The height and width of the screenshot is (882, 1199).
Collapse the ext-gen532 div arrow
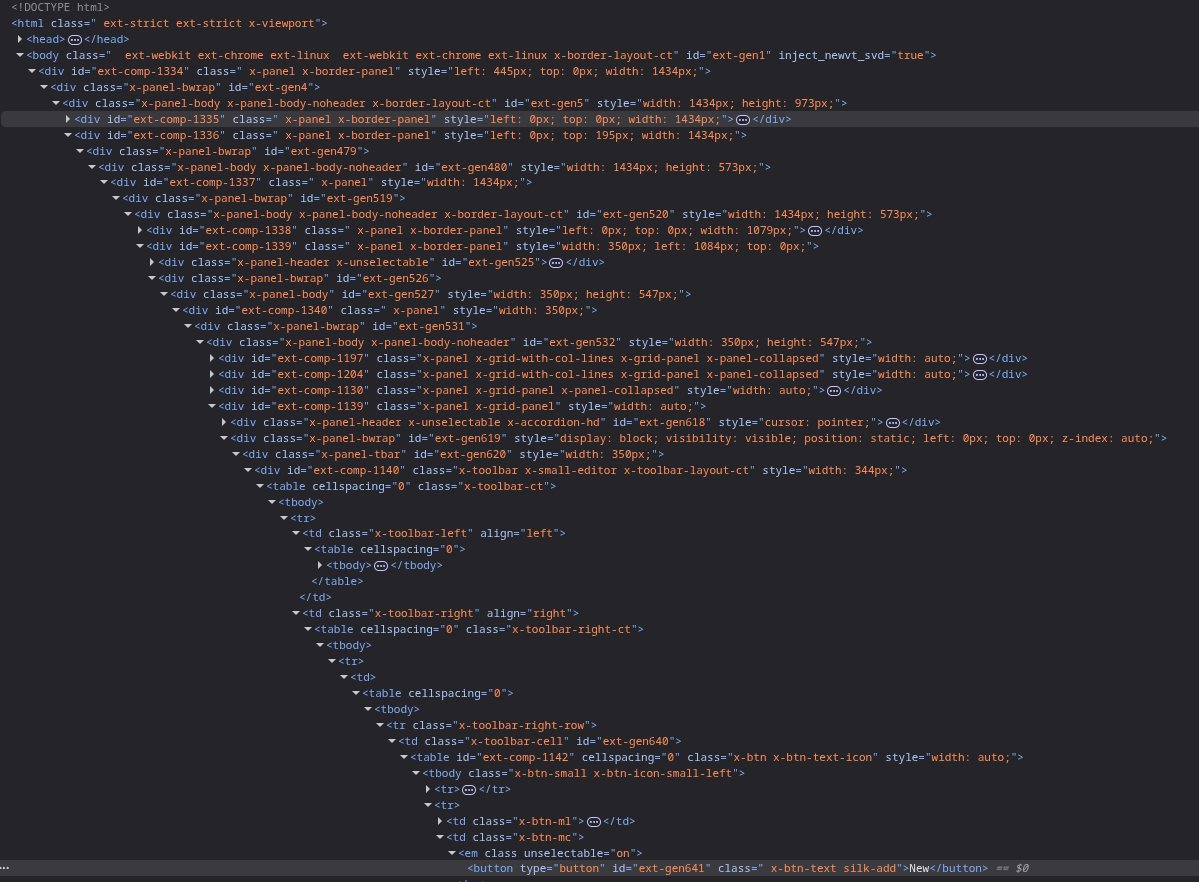pos(200,343)
